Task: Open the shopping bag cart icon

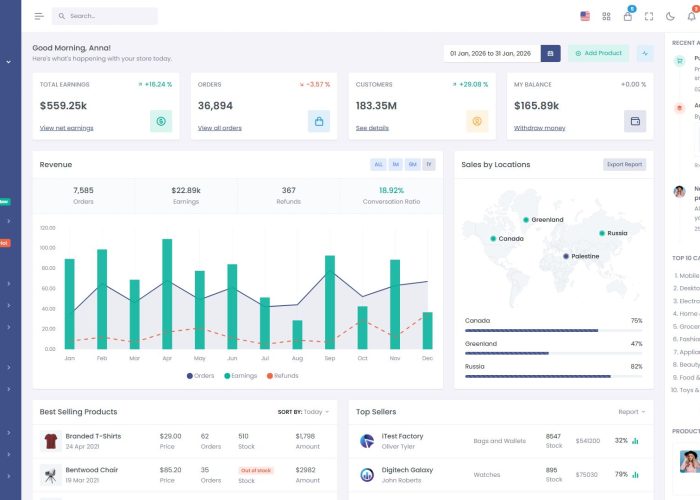Action: click(x=628, y=17)
